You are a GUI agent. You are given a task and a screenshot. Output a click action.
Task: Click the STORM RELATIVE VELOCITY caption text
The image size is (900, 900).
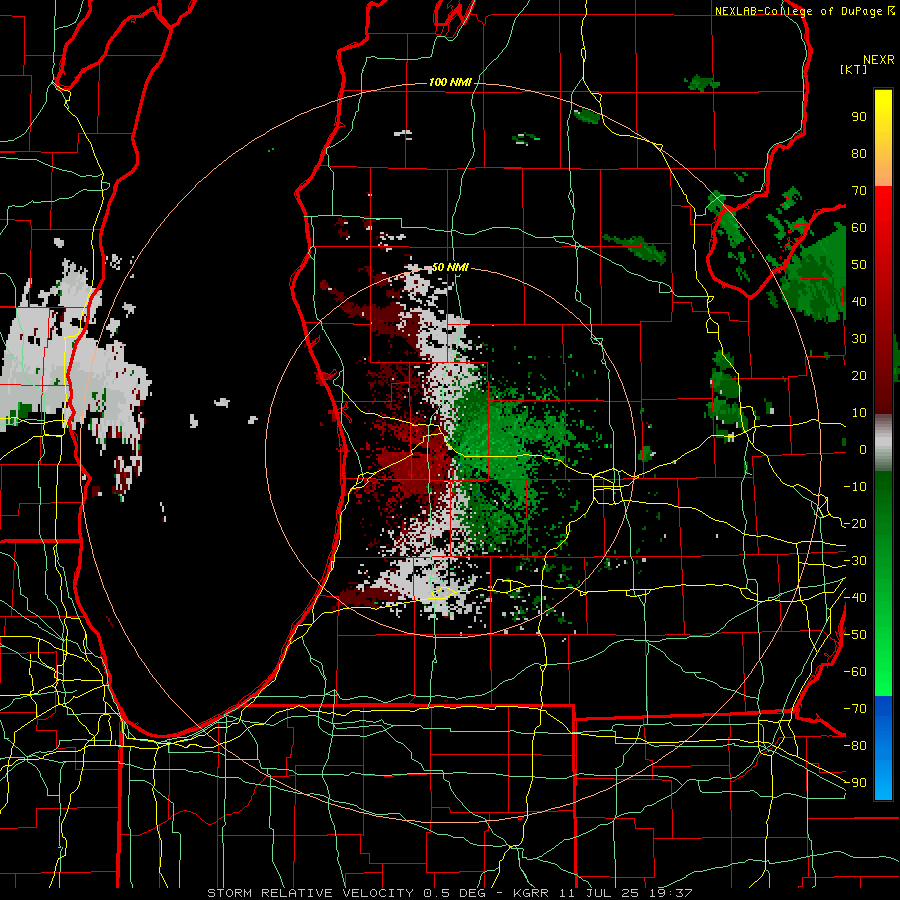tap(310, 893)
